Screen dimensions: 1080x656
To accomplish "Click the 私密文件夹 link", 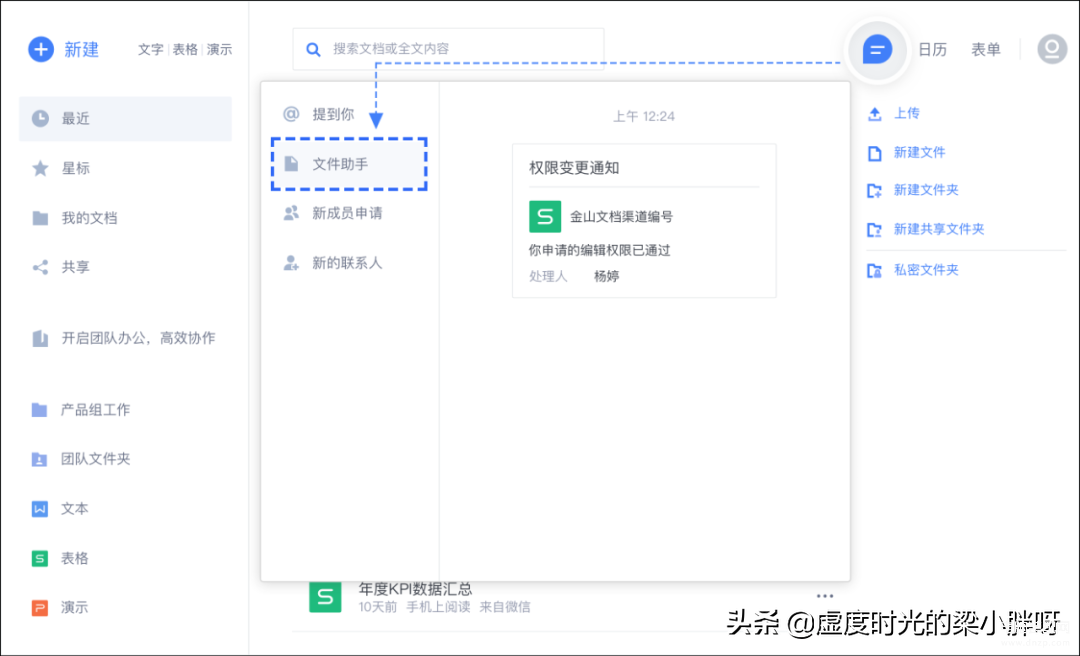I will (x=926, y=270).
